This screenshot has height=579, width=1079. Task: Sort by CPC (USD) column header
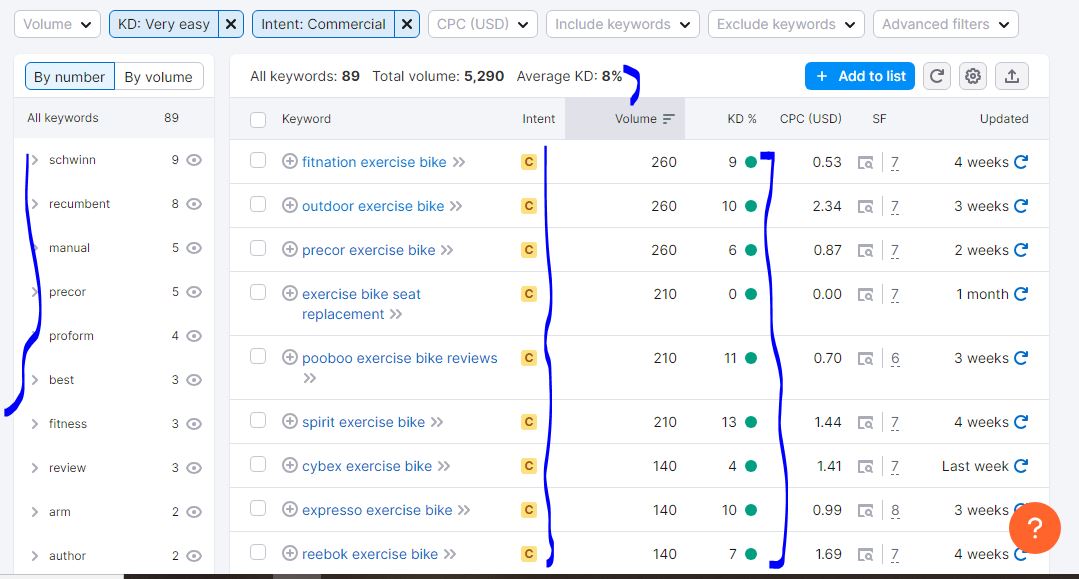pos(811,119)
